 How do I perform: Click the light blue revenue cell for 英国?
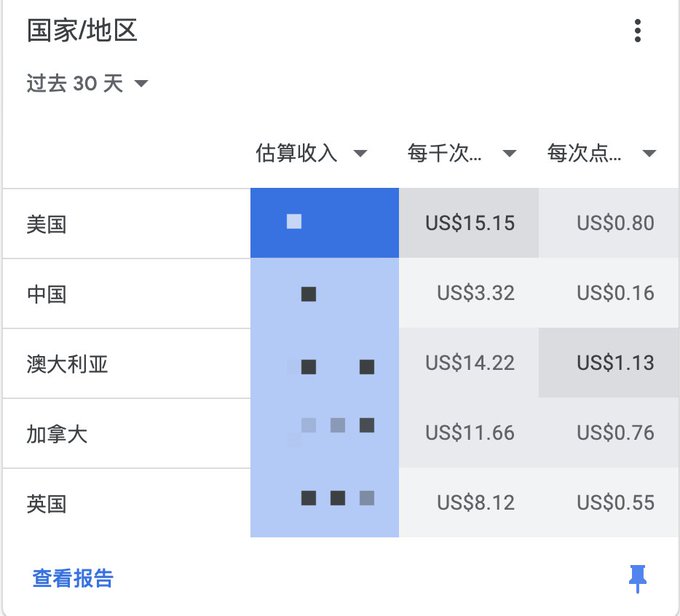coord(324,502)
